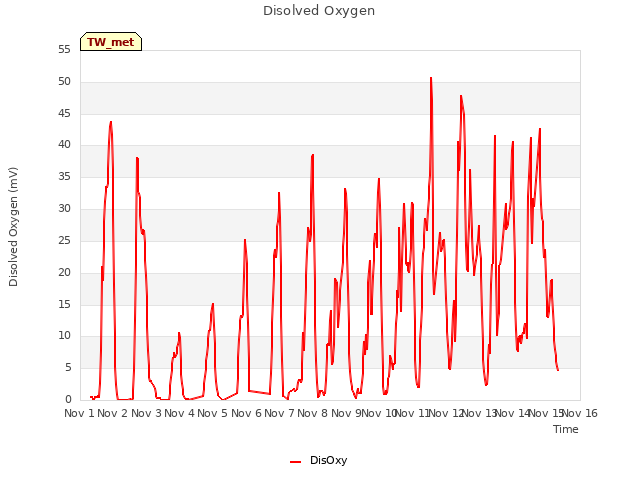Click the x-axis tick label Nov 4

click(179, 413)
